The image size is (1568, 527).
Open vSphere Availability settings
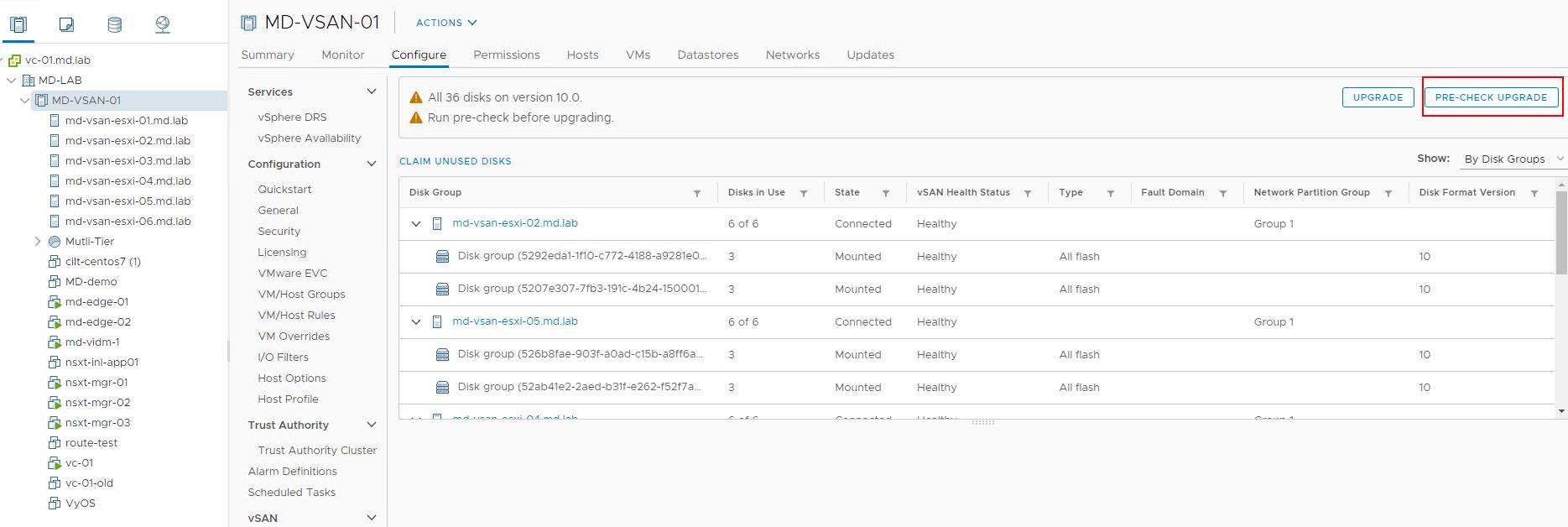(x=310, y=138)
